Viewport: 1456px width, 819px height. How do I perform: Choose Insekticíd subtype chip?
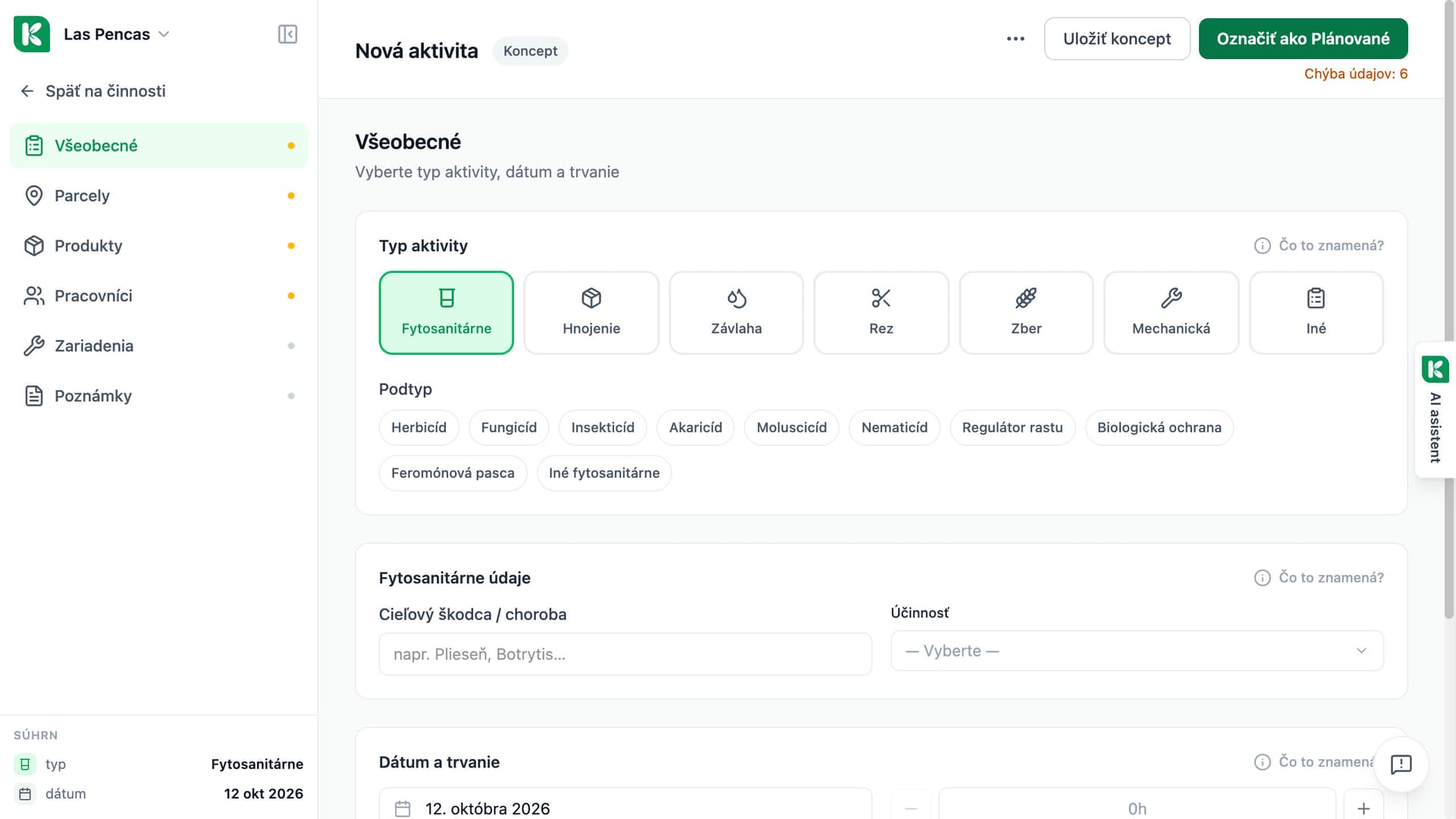(603, 428)
